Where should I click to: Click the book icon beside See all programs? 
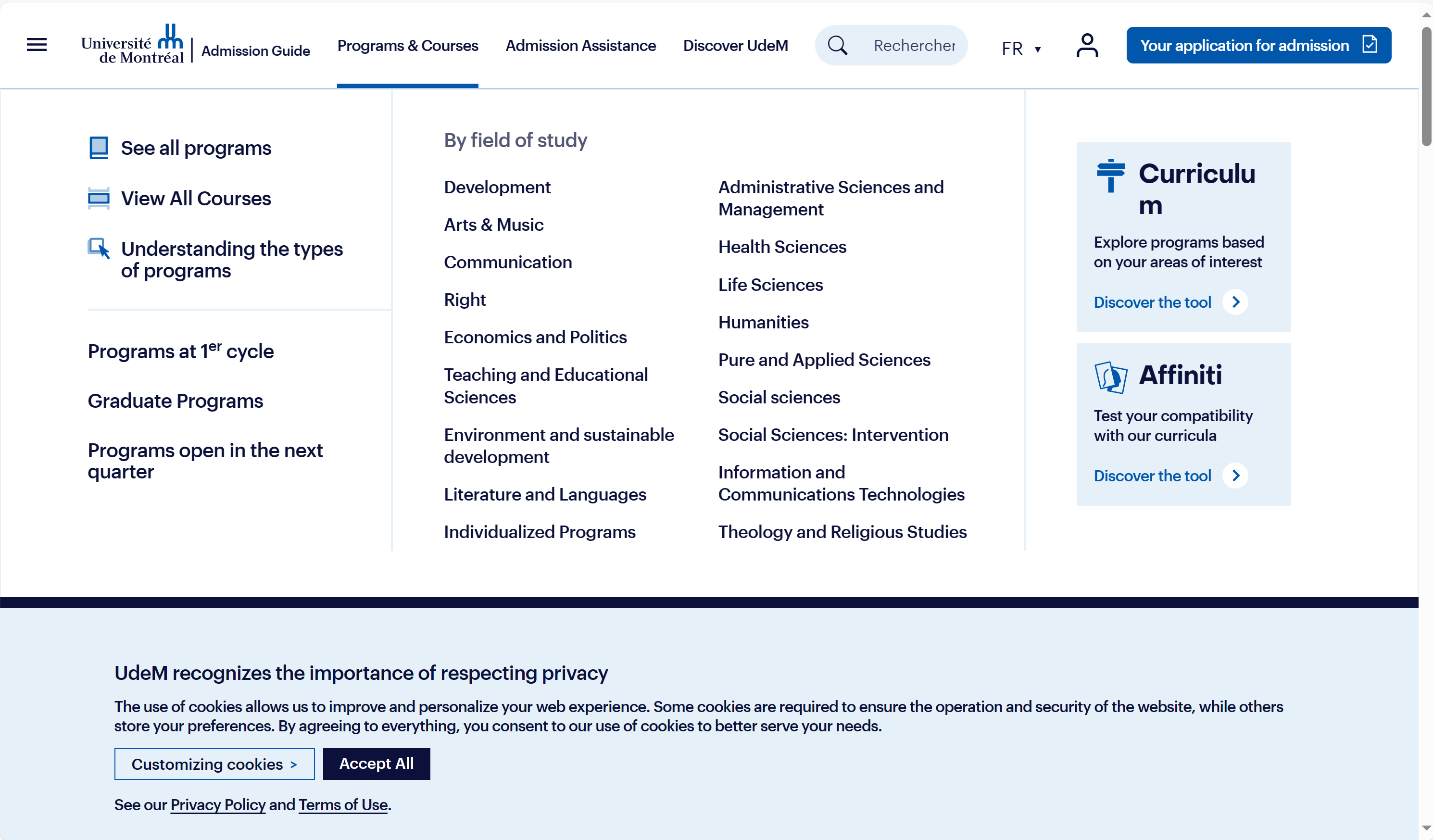click(x=99, y=148)
